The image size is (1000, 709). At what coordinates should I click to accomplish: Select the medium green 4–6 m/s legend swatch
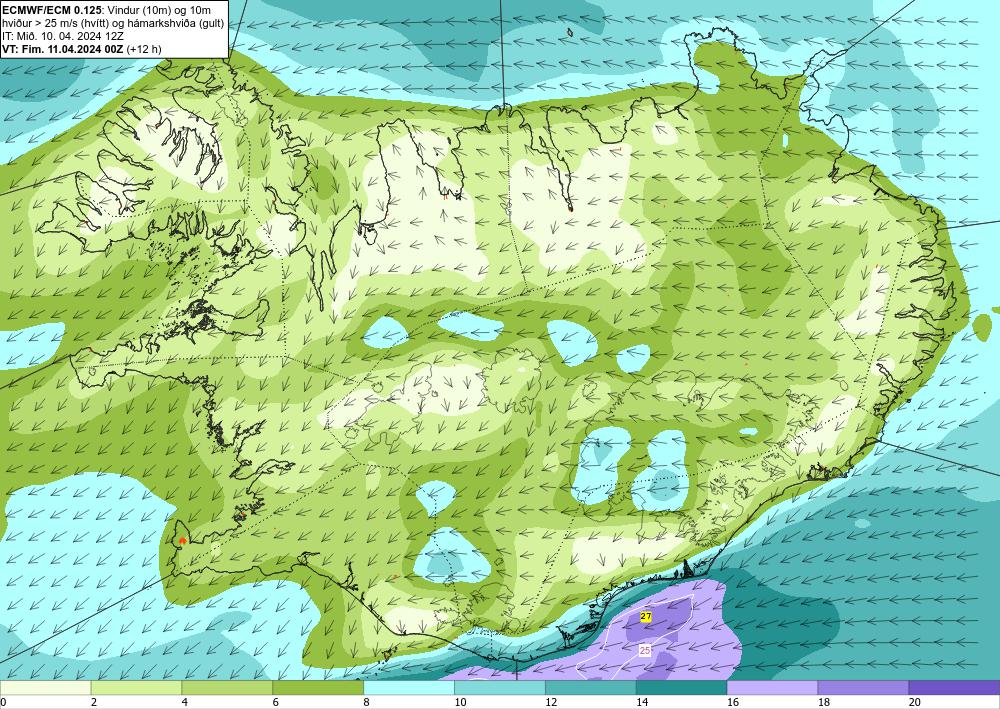pos(227,688)
